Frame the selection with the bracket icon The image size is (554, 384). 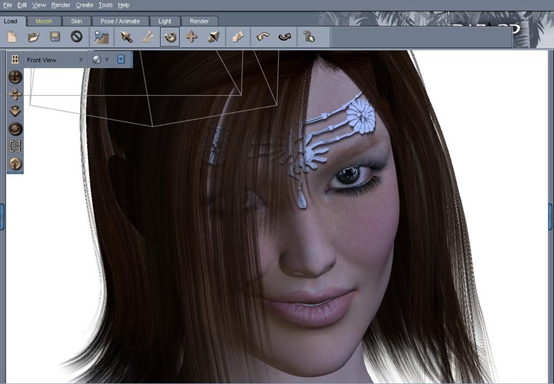click(x=15, y=146)
